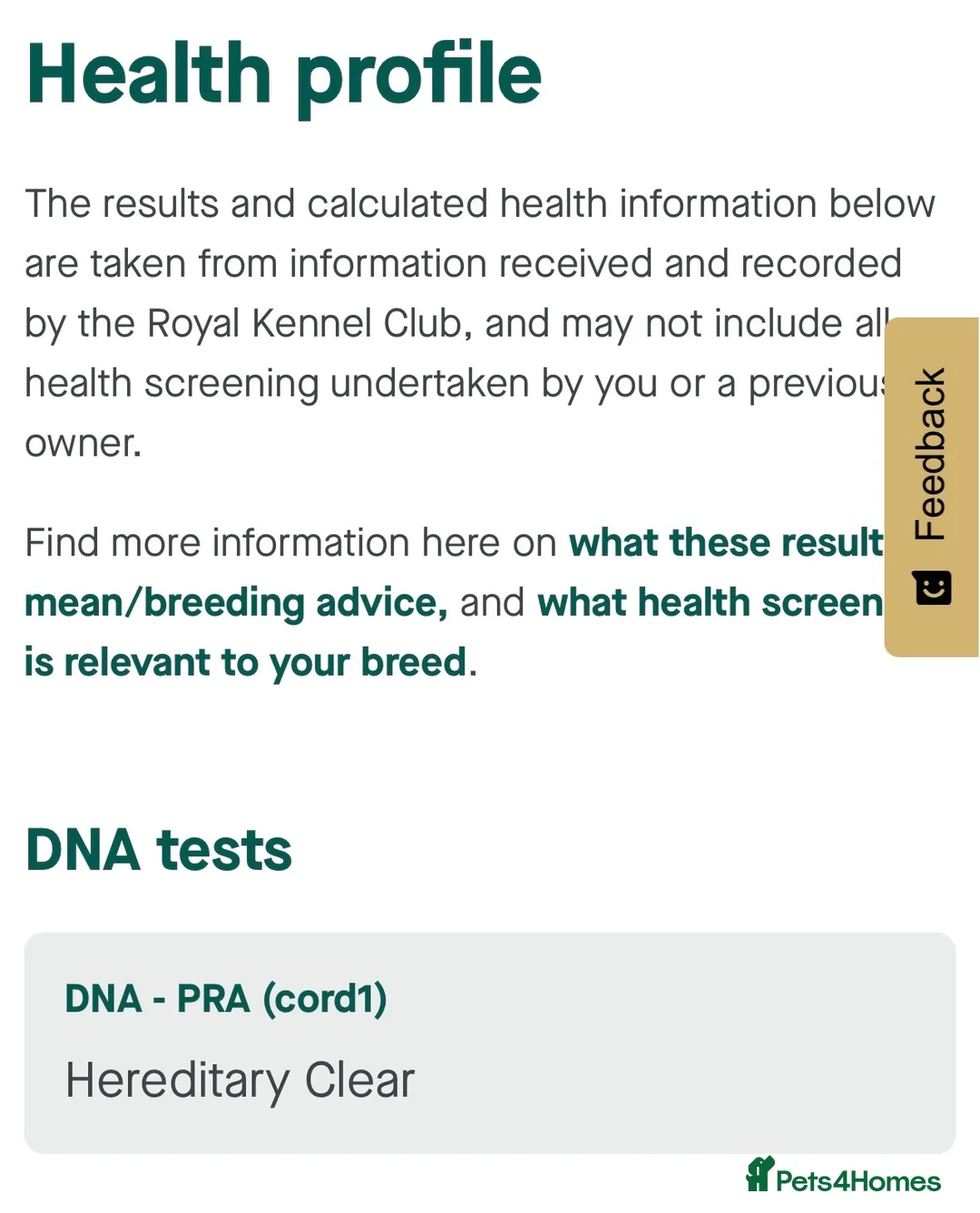Click 'Find more information here on' text
980x1213 pixels.
click(x=290, y=543)
